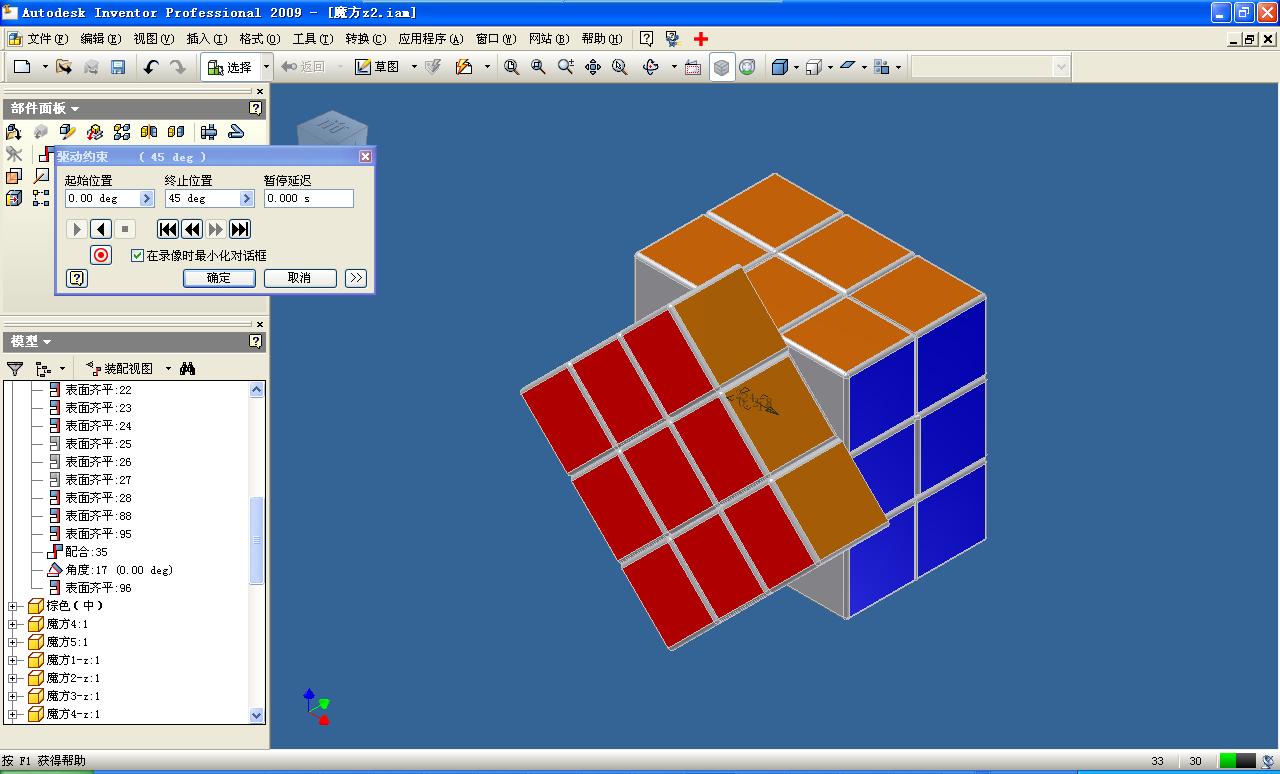Viewport: 1280px width, 774px height.
Task: Click the browser filter funnel icon
Action: (x=14, y=369)
